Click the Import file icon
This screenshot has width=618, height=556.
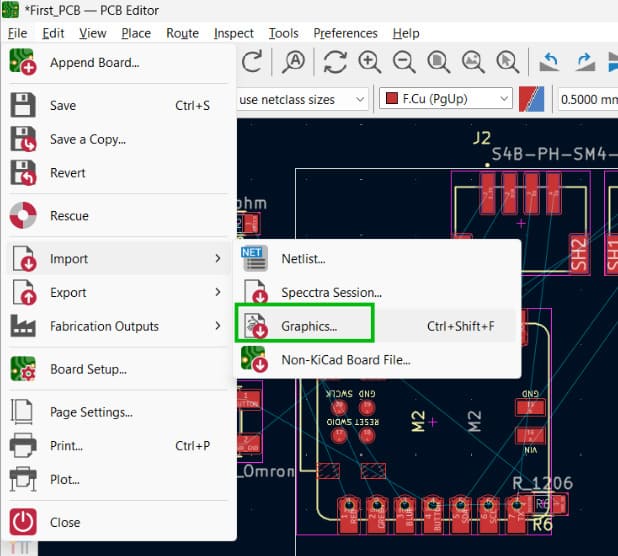[x=24, y=258]
